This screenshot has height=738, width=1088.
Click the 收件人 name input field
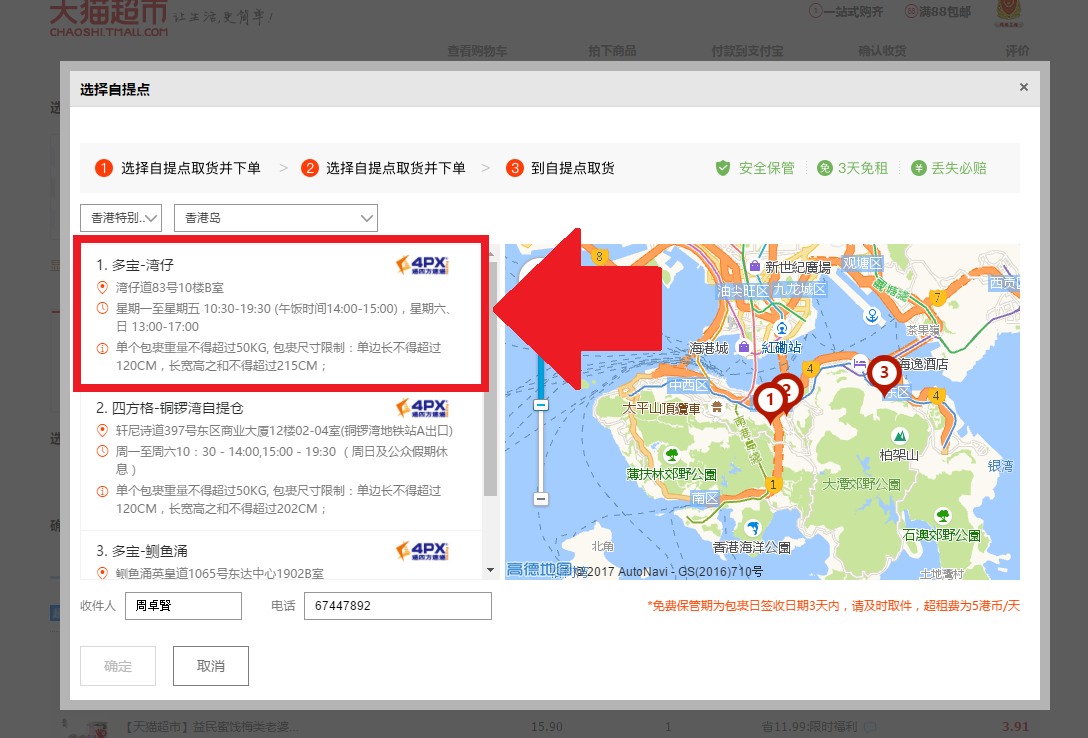click(x=183, y=606)
